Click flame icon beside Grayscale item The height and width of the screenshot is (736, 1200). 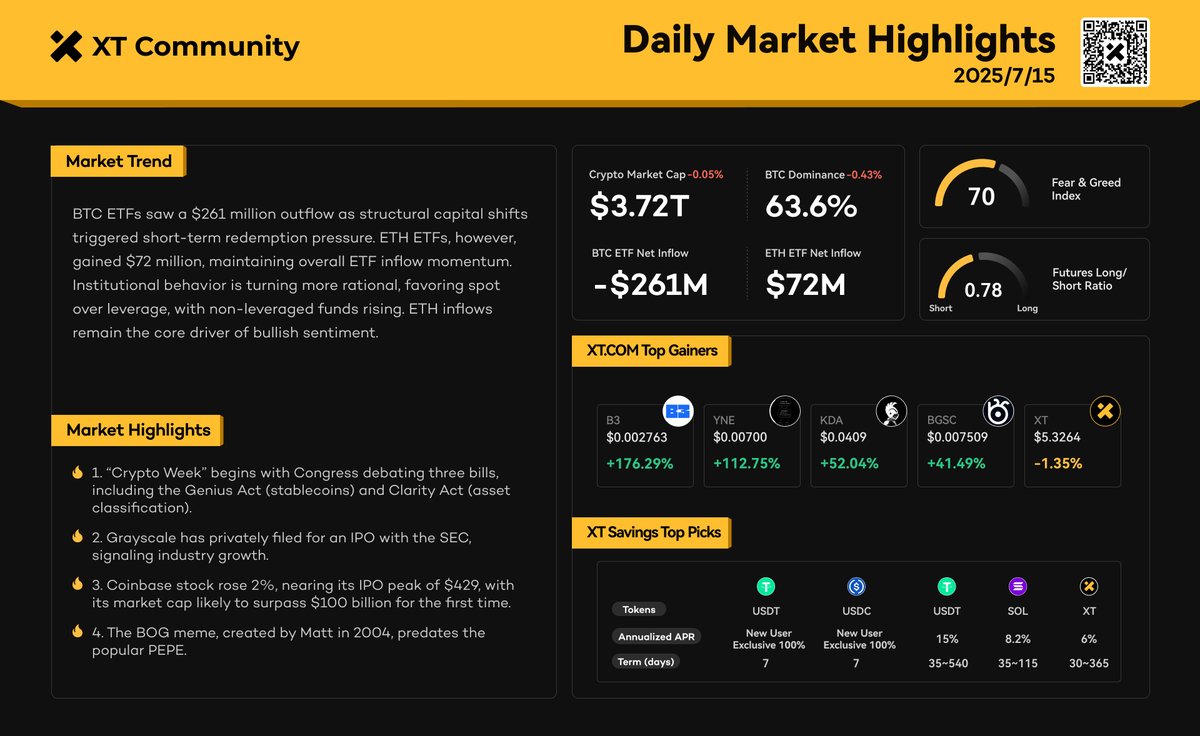[77, 537]
